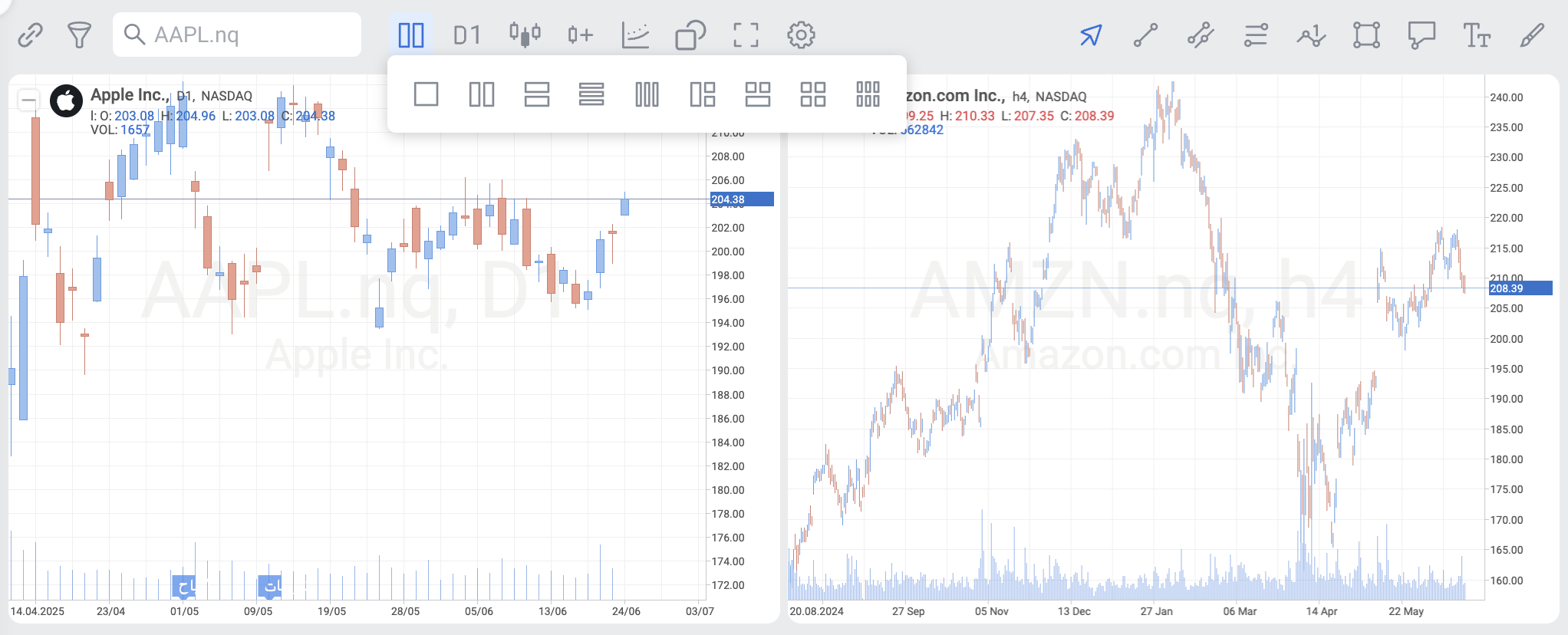Click the AMZN chart title text

tap(954, 96)
